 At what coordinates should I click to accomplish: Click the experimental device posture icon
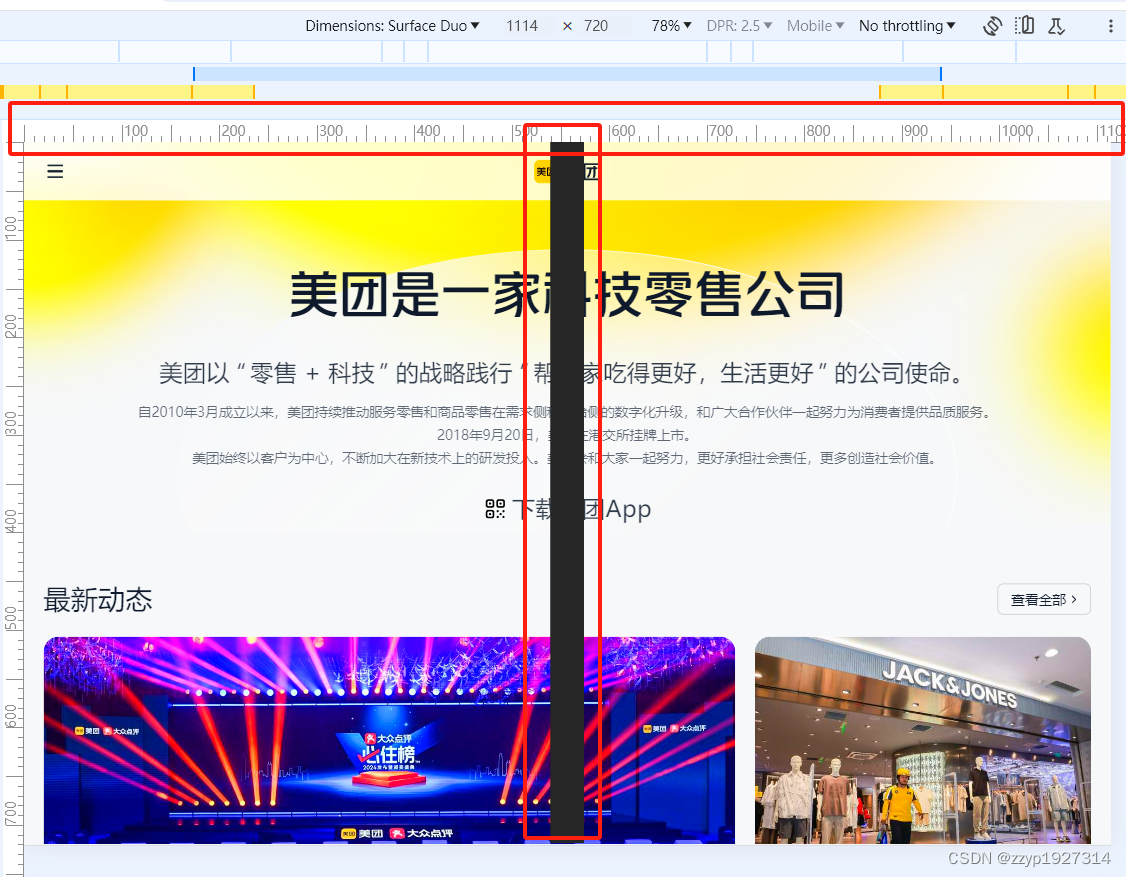[x=1056, y=27]
